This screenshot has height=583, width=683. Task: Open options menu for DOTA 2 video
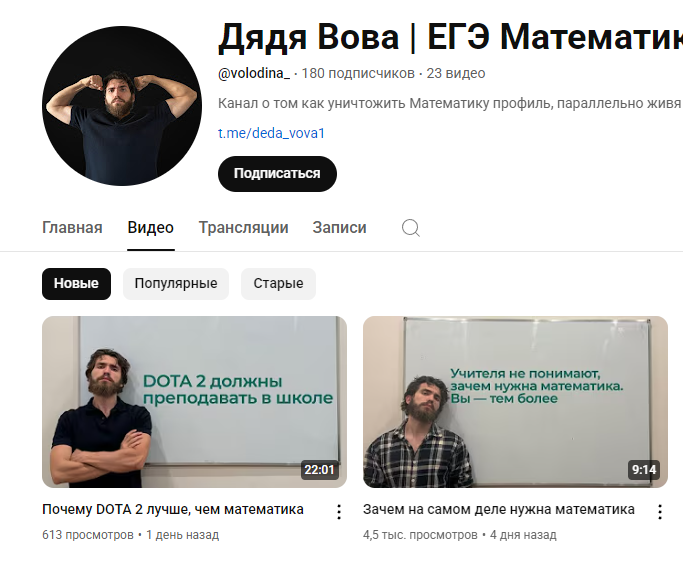[x=339, y=512]
